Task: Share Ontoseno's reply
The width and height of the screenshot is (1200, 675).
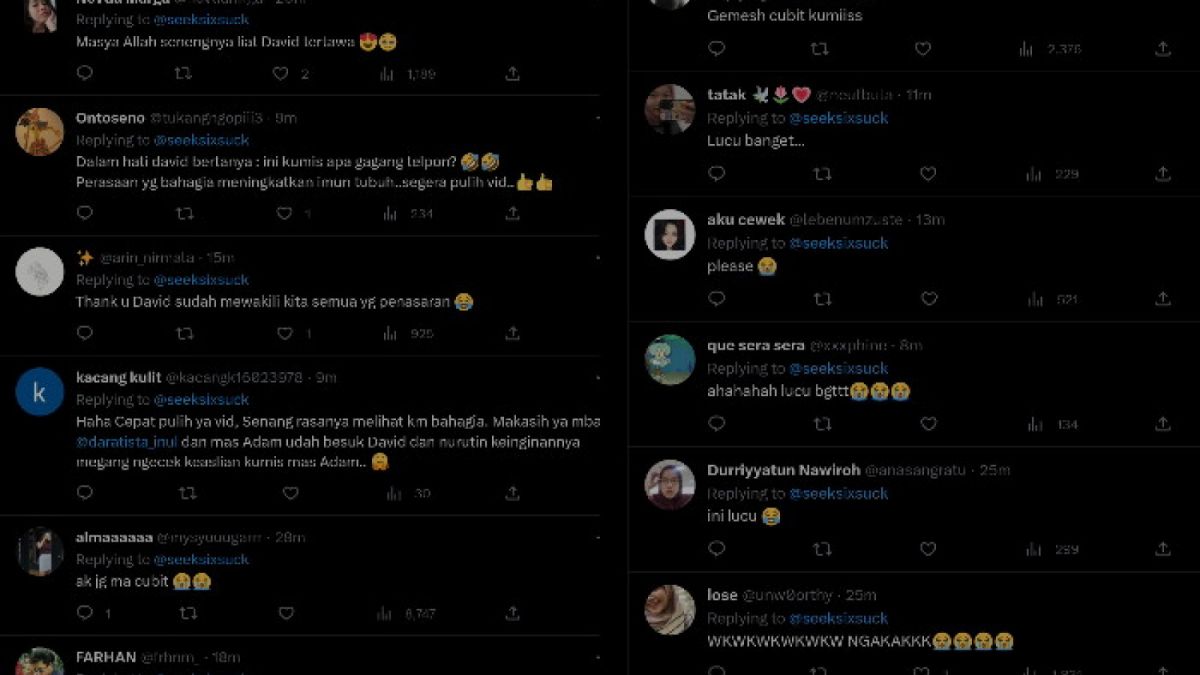Action: (512, 213)
